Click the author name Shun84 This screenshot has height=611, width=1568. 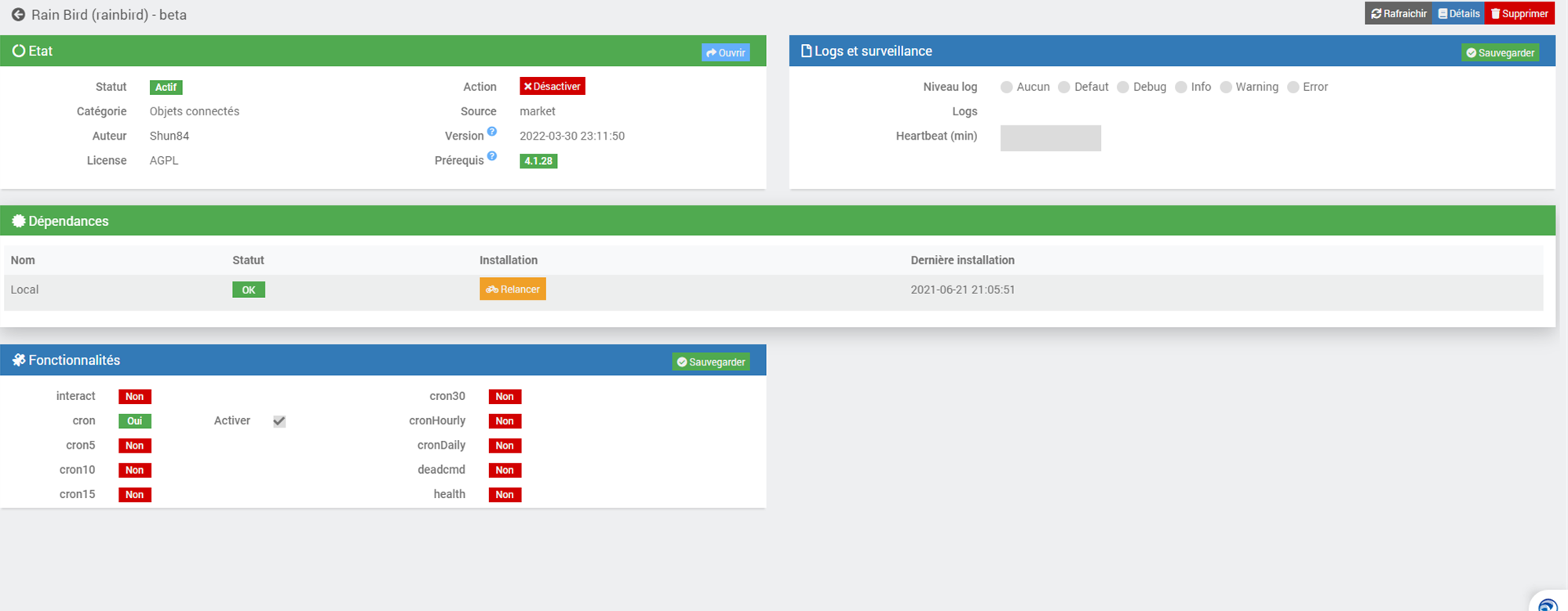point(170,136)
